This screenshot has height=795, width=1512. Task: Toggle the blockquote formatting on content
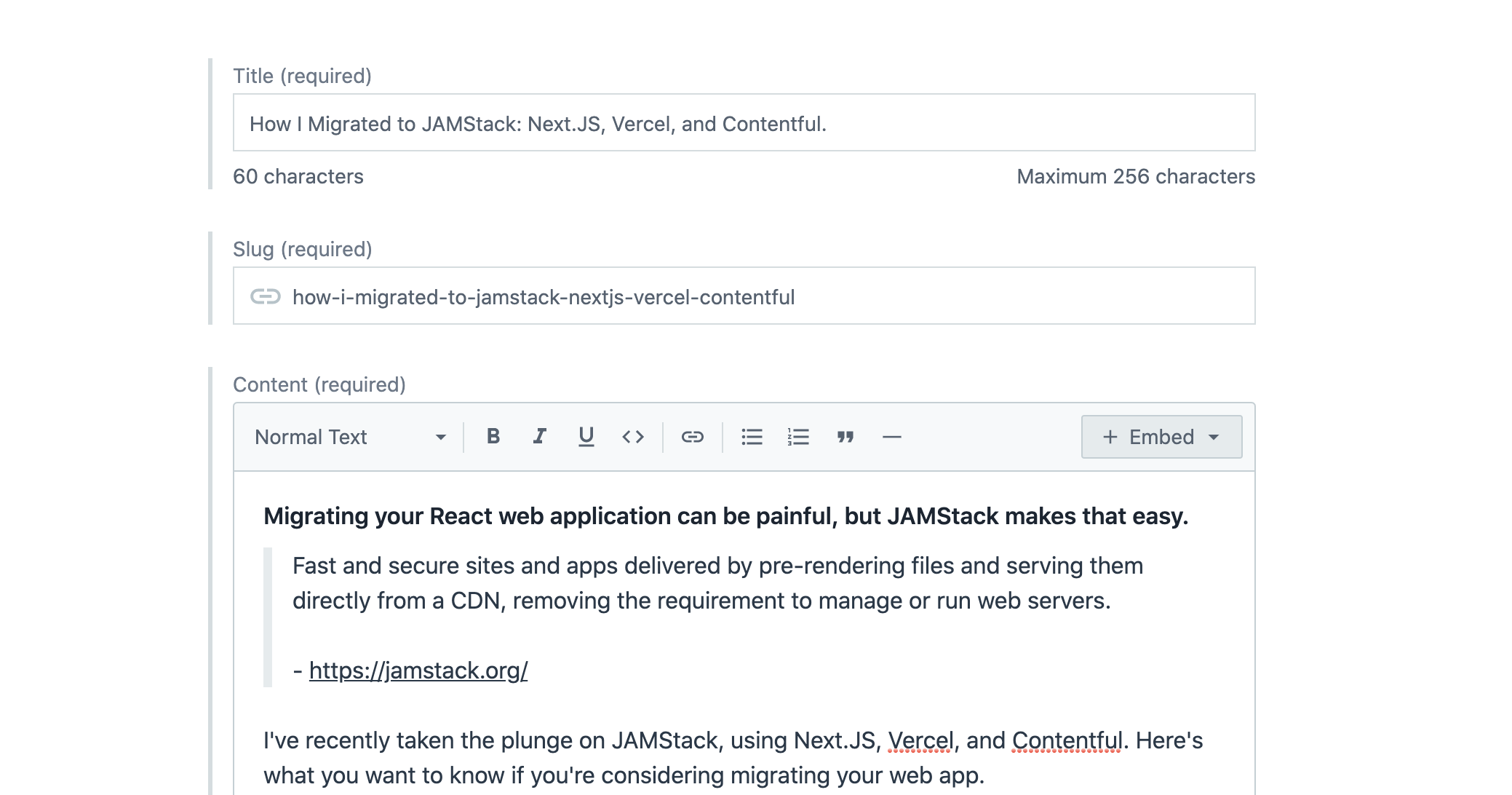(x=844, y=437)
